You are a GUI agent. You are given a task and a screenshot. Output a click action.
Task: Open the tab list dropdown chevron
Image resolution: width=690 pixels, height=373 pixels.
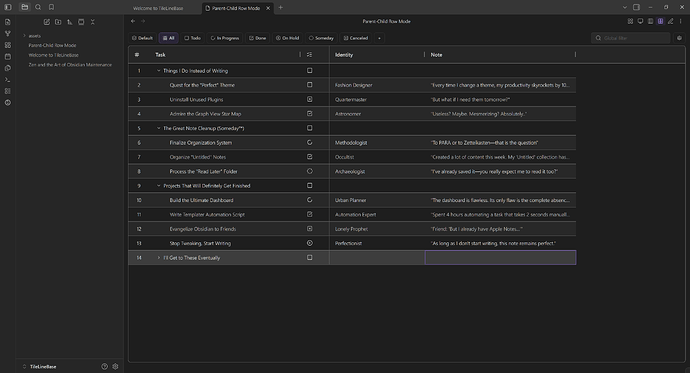pos(624,7)
